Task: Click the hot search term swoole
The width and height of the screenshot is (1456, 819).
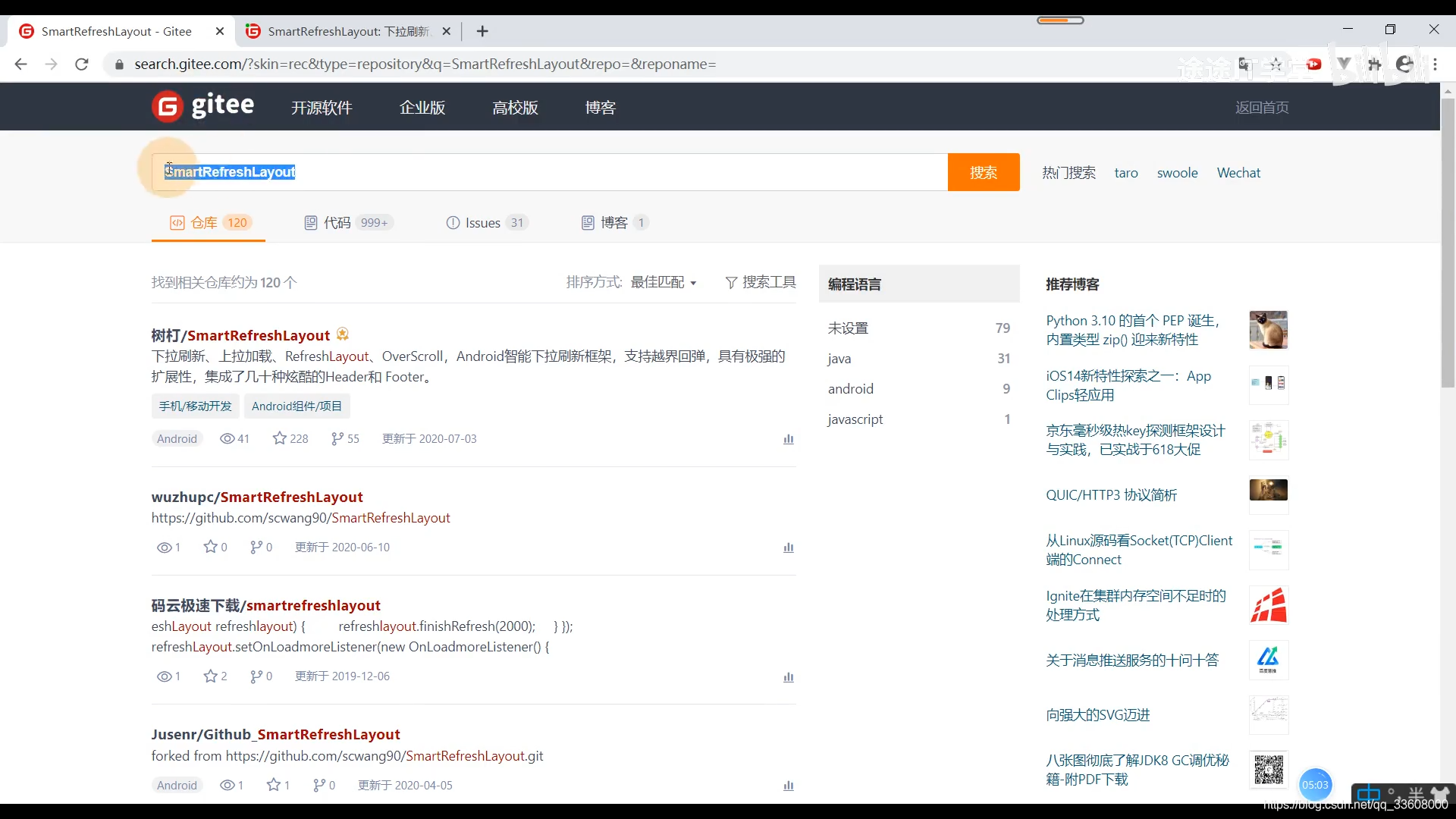Action: [x=1177, y=173]
